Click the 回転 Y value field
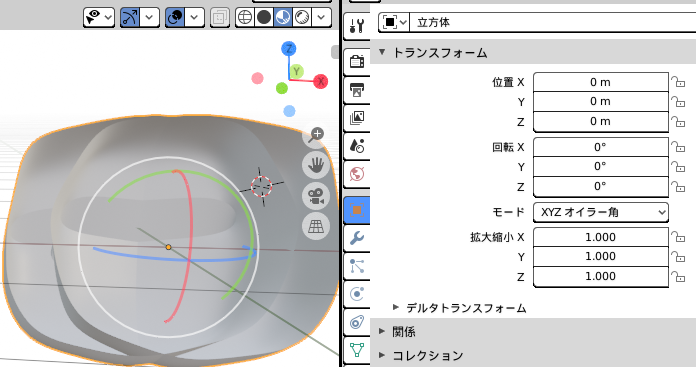Screen dimensions: 696x367 click(601, 166)
